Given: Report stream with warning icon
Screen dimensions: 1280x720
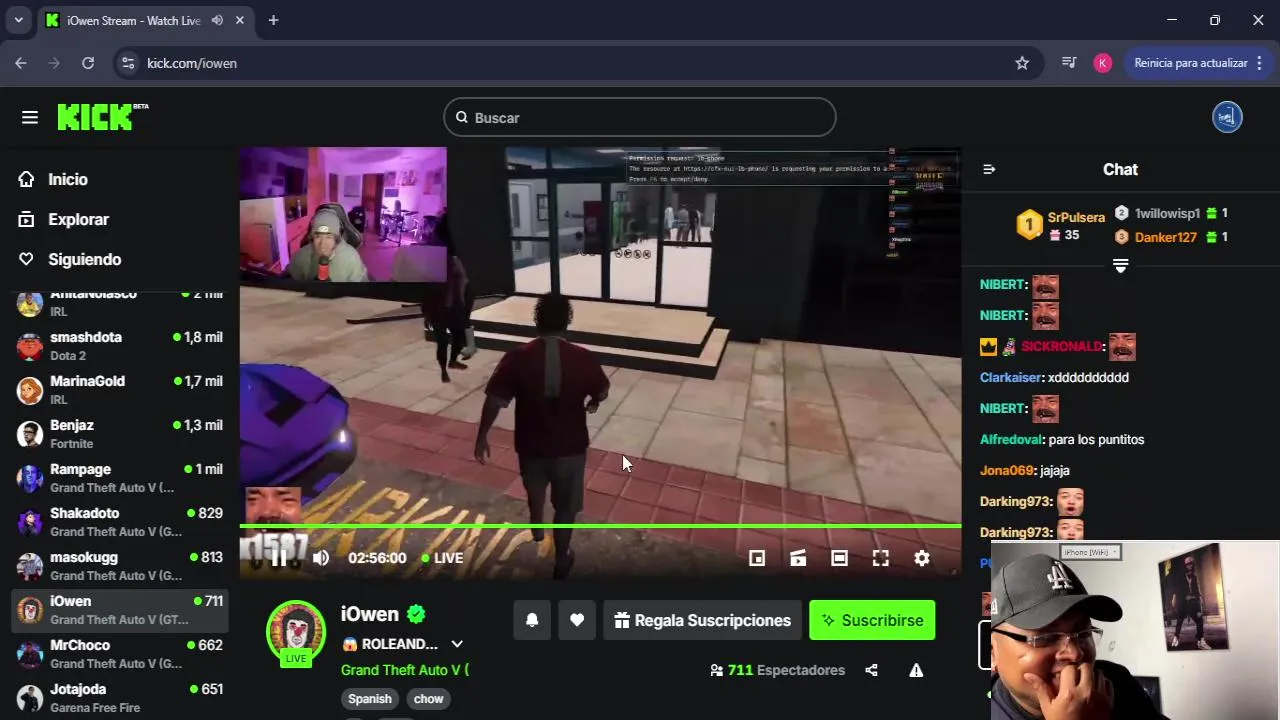Looking at the screenshot, I should [x=916, y=670].
